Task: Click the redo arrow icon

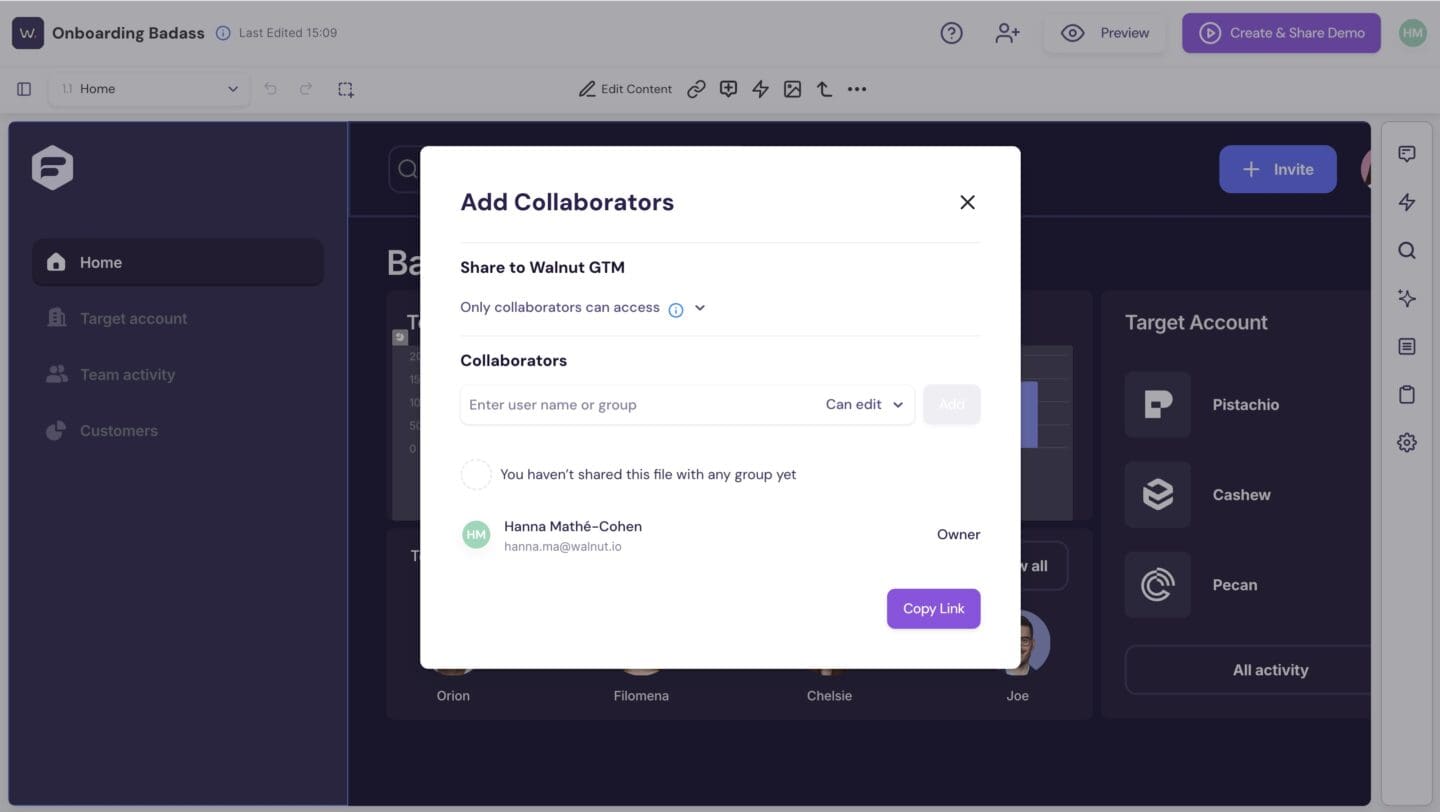Action: pos(306,89)
